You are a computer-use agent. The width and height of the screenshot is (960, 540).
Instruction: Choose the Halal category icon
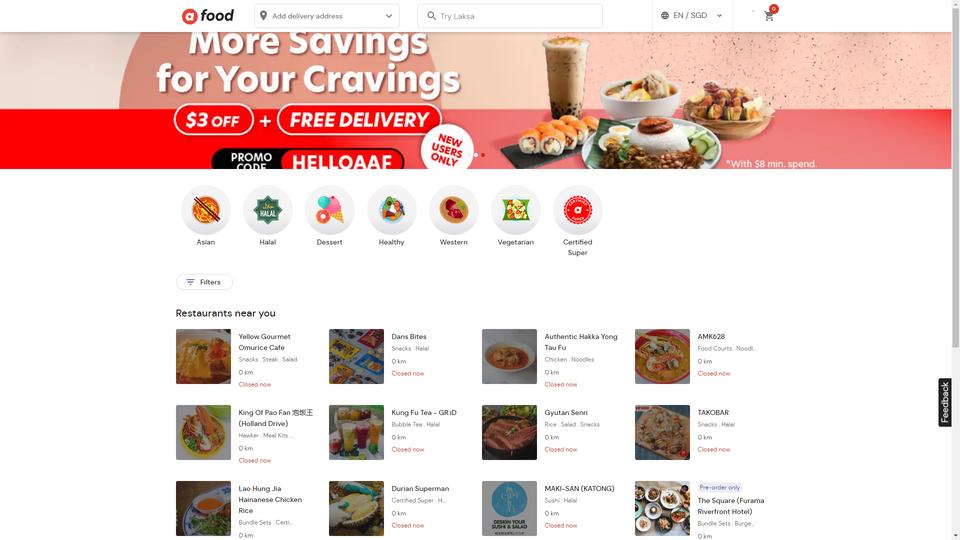point(268,210)
